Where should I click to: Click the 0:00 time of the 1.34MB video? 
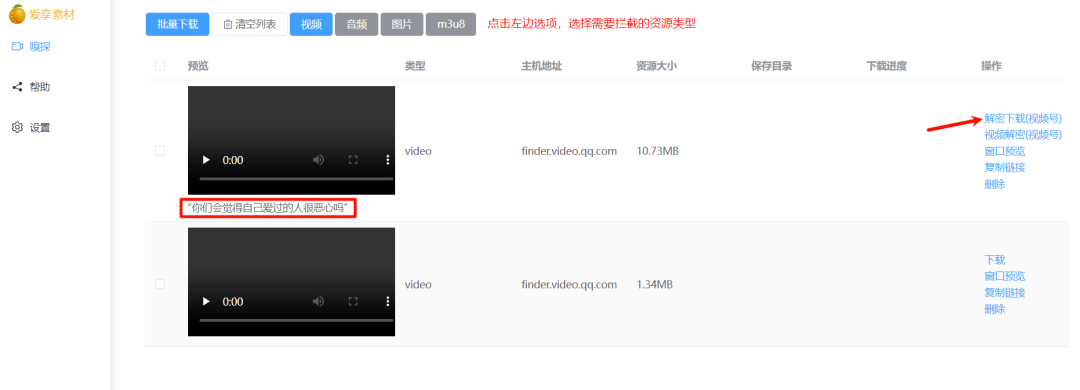(x=233, y=302)
